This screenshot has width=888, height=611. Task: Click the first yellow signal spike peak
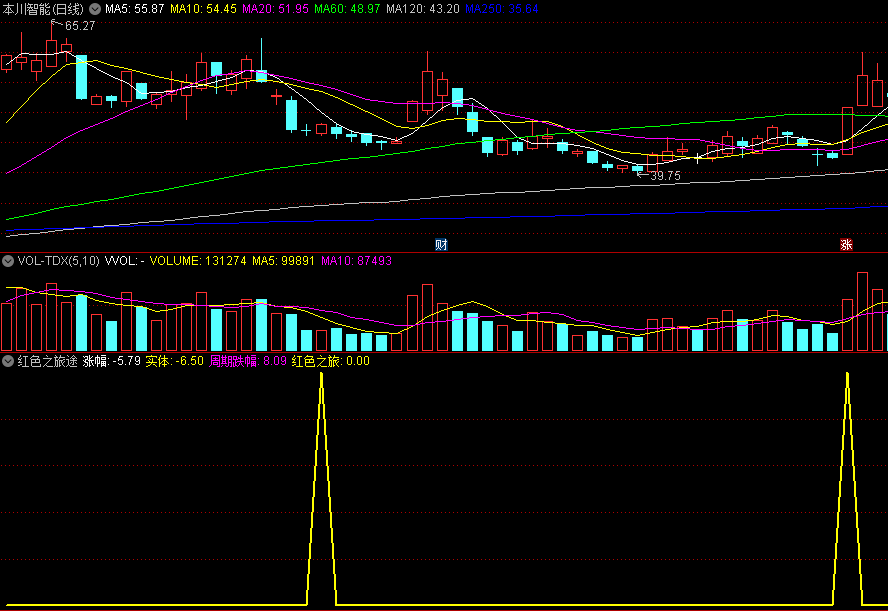tap(322, 375)
